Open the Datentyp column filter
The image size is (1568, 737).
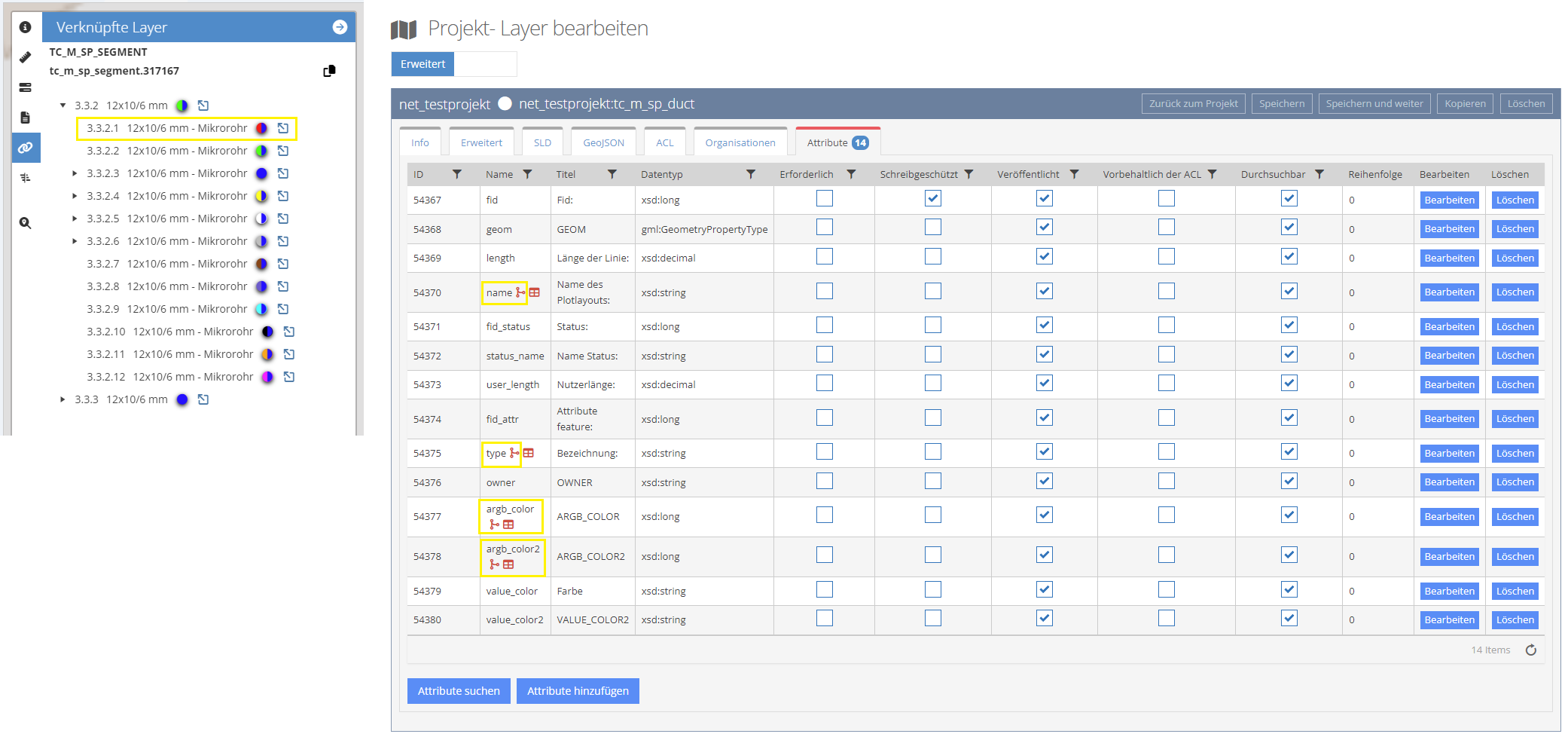[x=750, y=174]
